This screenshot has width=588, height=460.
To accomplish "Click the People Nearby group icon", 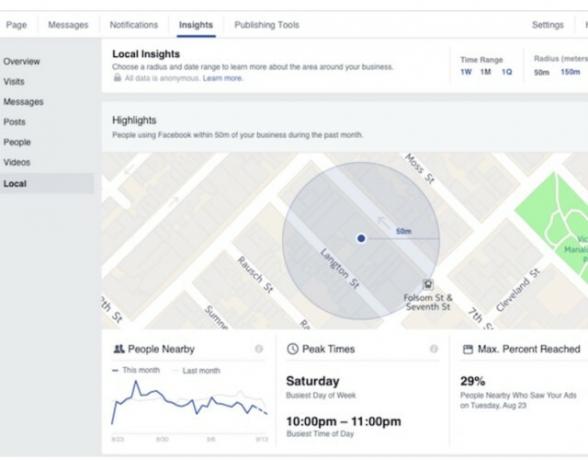I will 118,349.
